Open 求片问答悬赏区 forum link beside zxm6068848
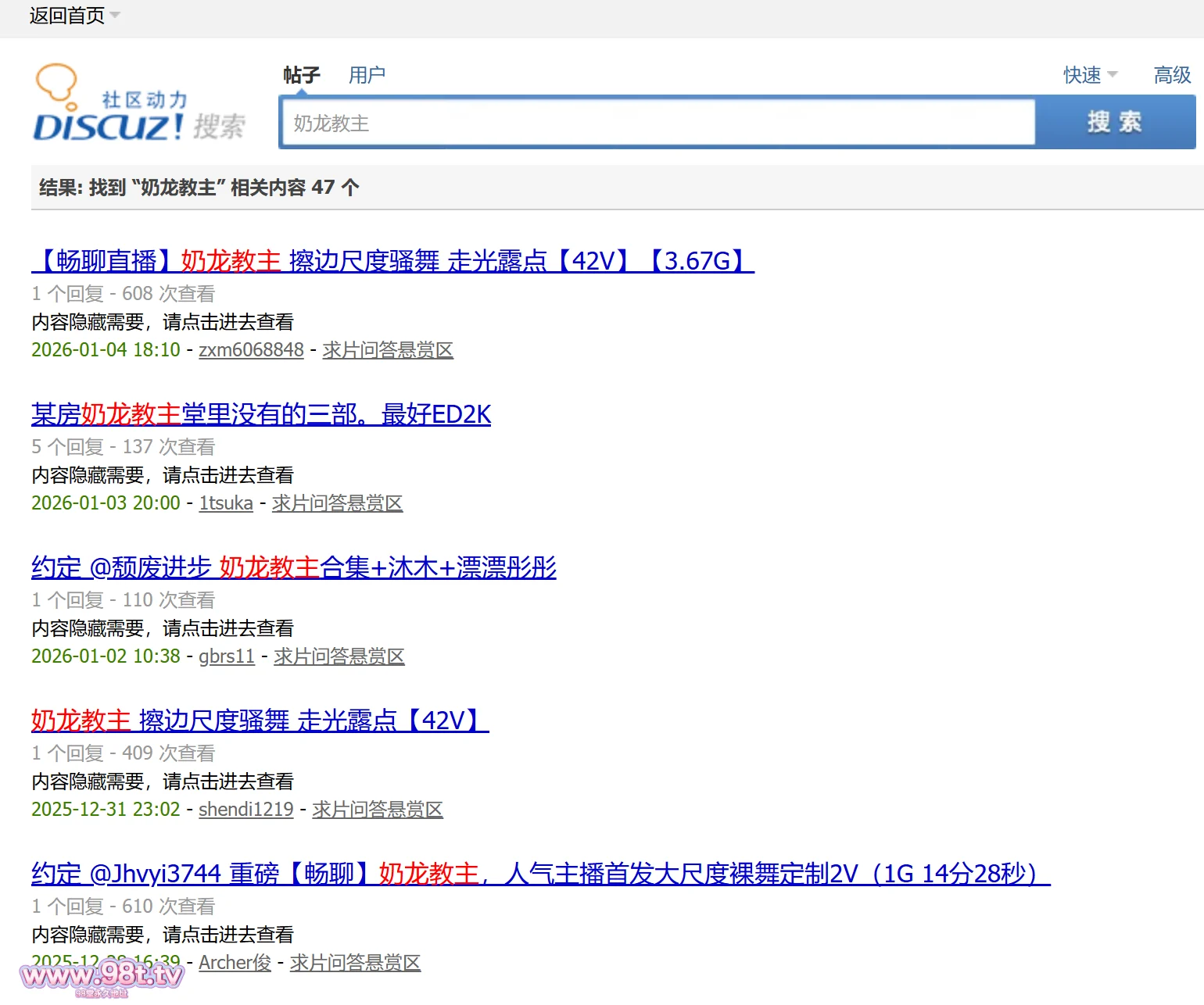 tap(388, 350)
